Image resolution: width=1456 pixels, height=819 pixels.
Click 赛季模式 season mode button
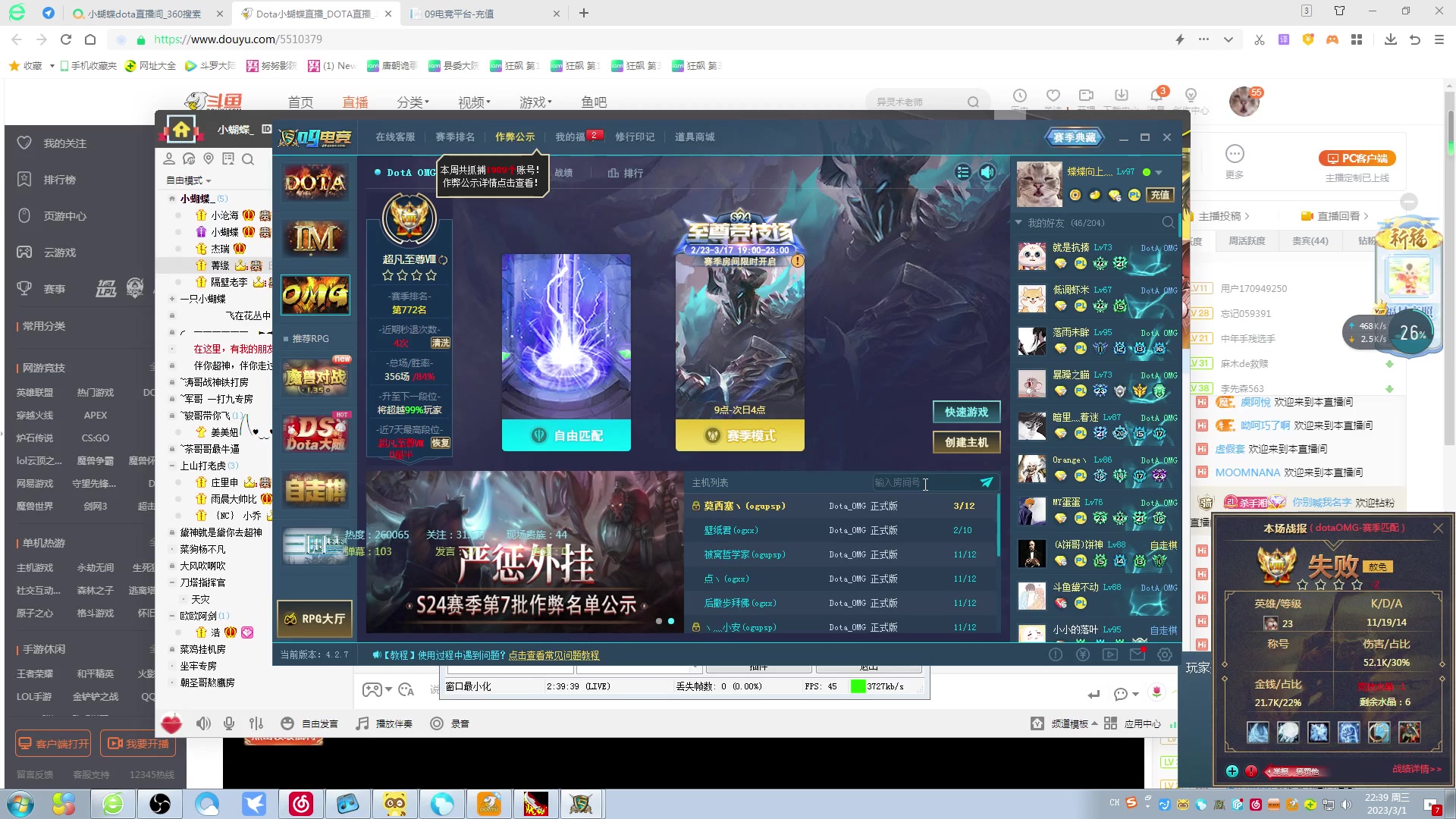click(740, 435)
